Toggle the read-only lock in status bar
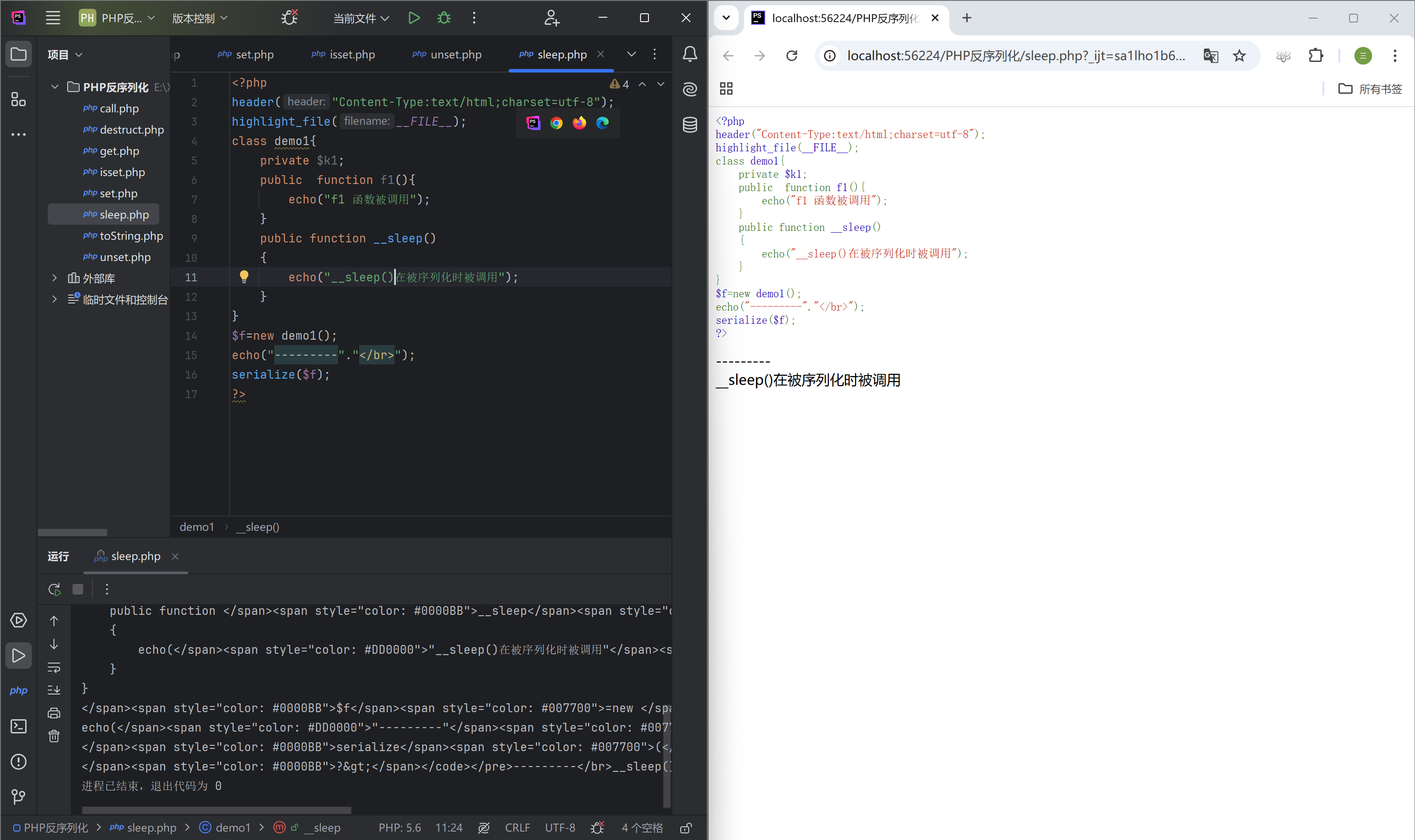This screenshot has width=1415, height=840. [x=686, y=828]
